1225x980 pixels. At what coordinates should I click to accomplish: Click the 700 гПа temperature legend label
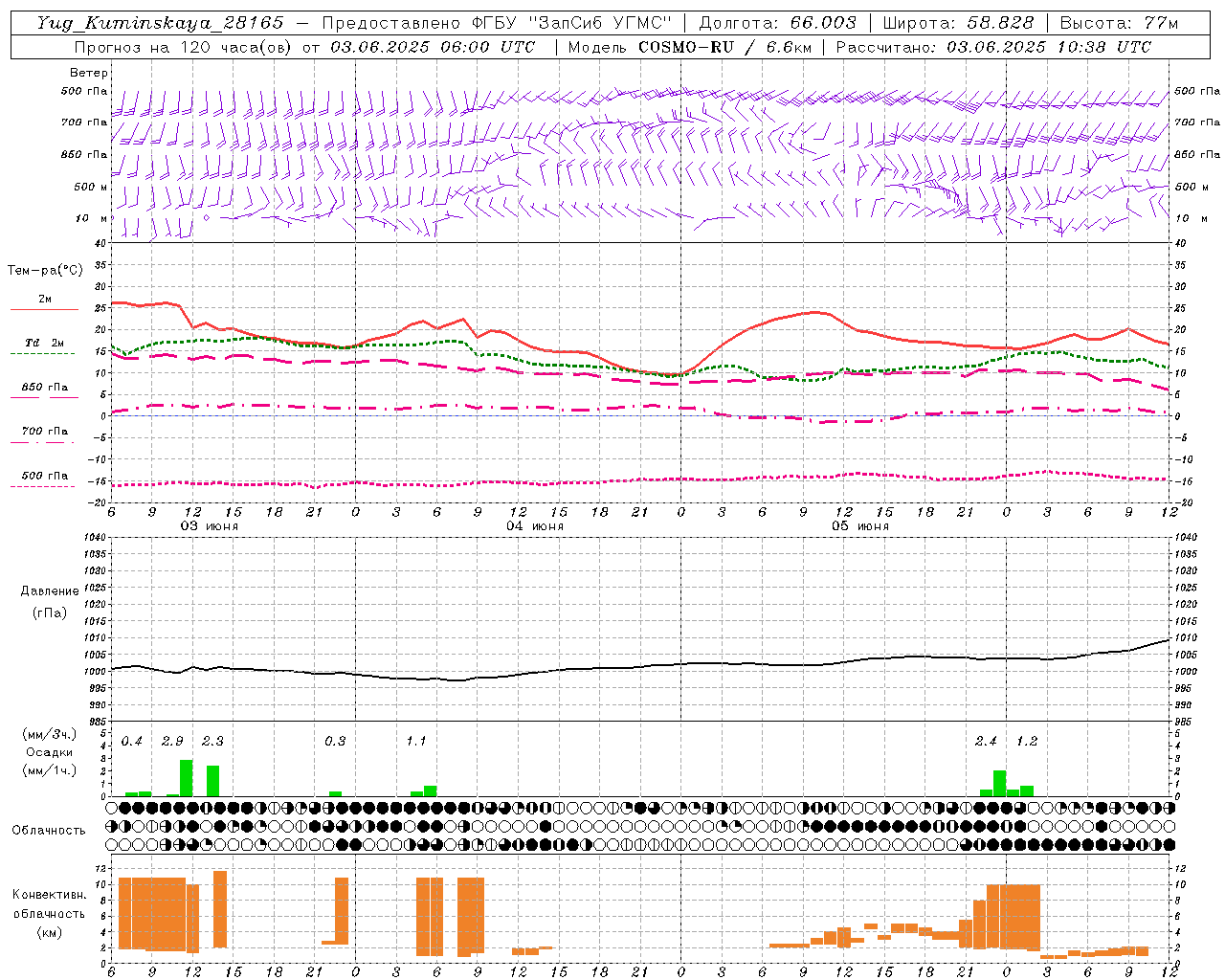(45, 431)
